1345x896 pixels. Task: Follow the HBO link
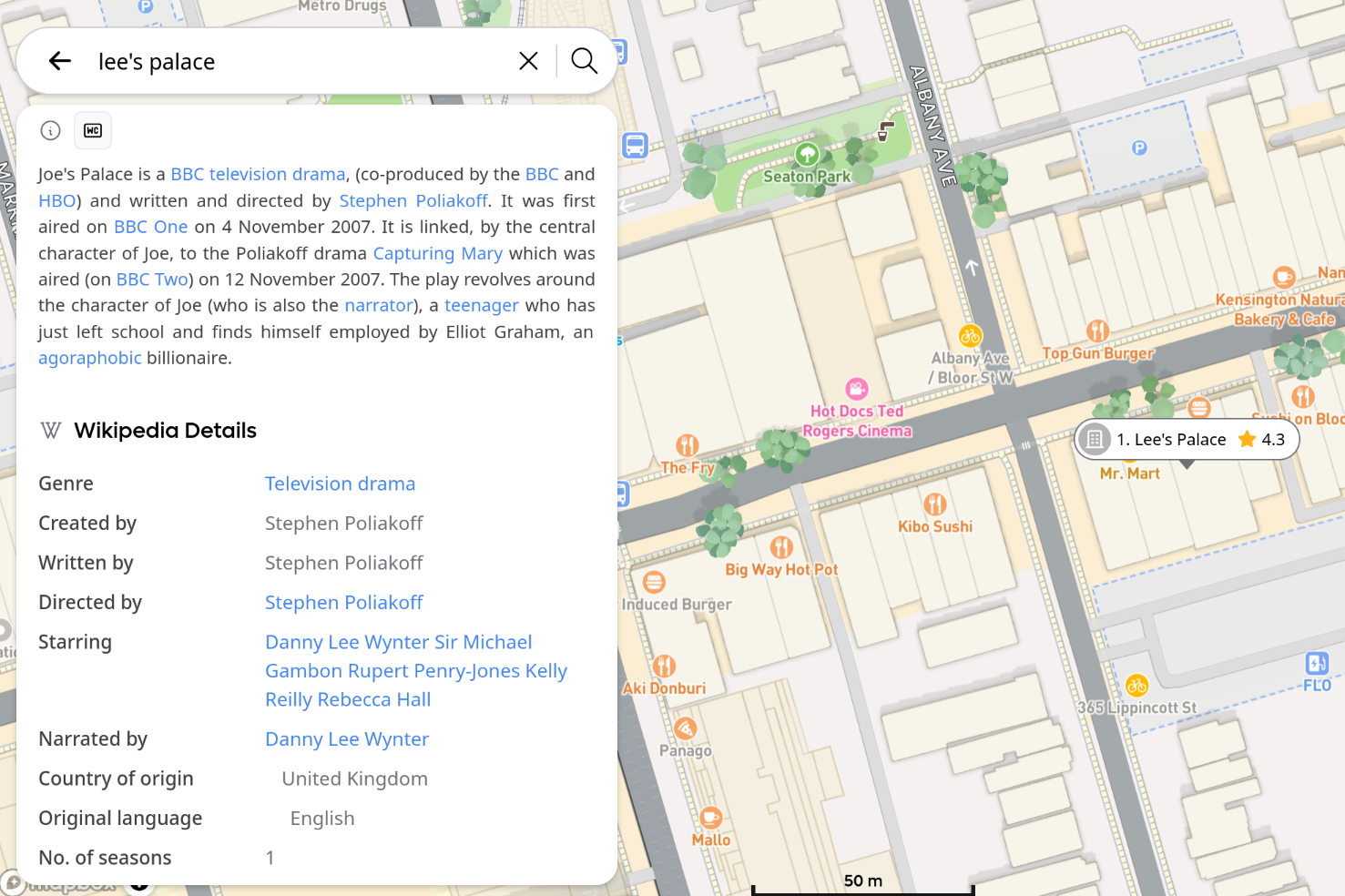[56, 200]
